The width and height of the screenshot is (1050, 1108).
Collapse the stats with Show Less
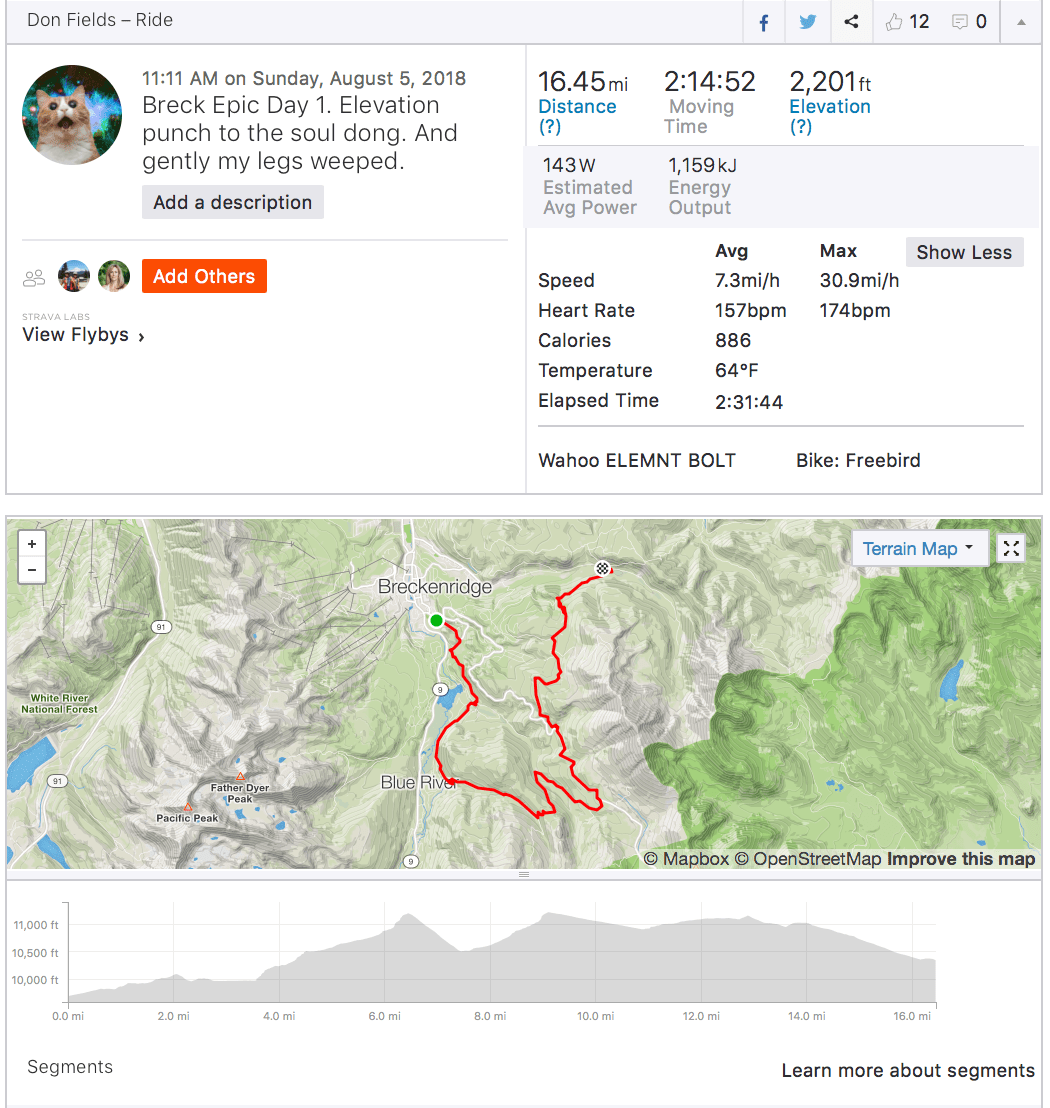pyautogui.click(x=964, y=252)
